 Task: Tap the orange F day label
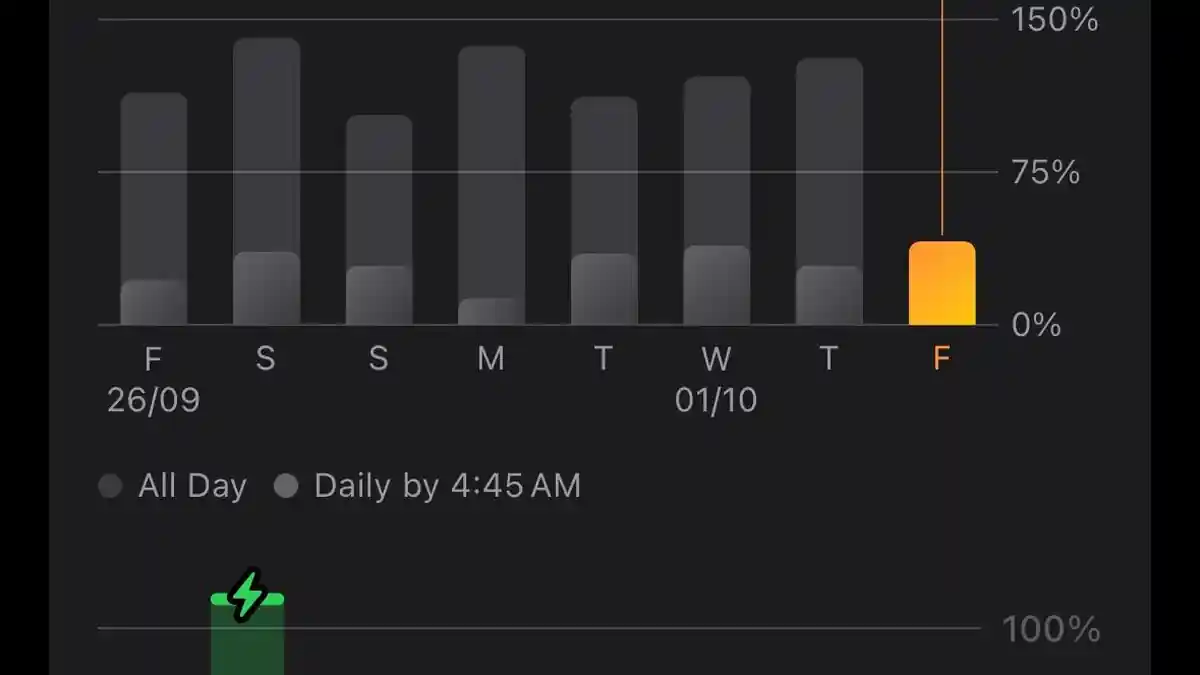[x=941, y=359]
